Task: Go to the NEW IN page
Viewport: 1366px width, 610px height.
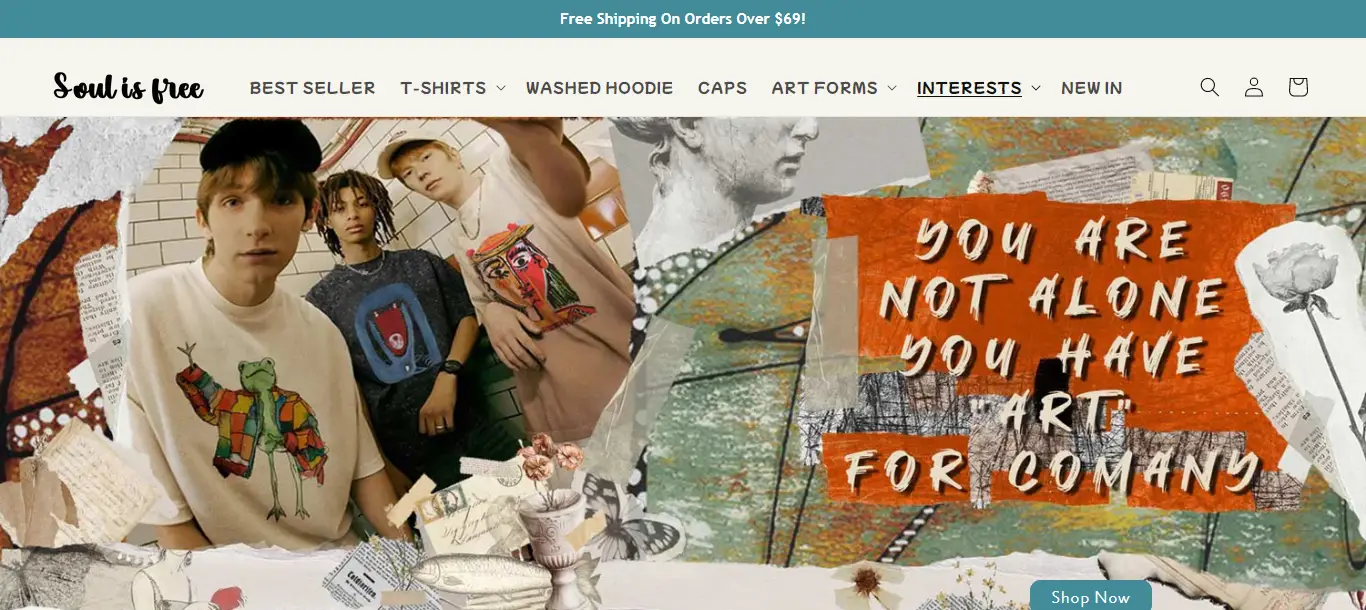Action: 1091,88
